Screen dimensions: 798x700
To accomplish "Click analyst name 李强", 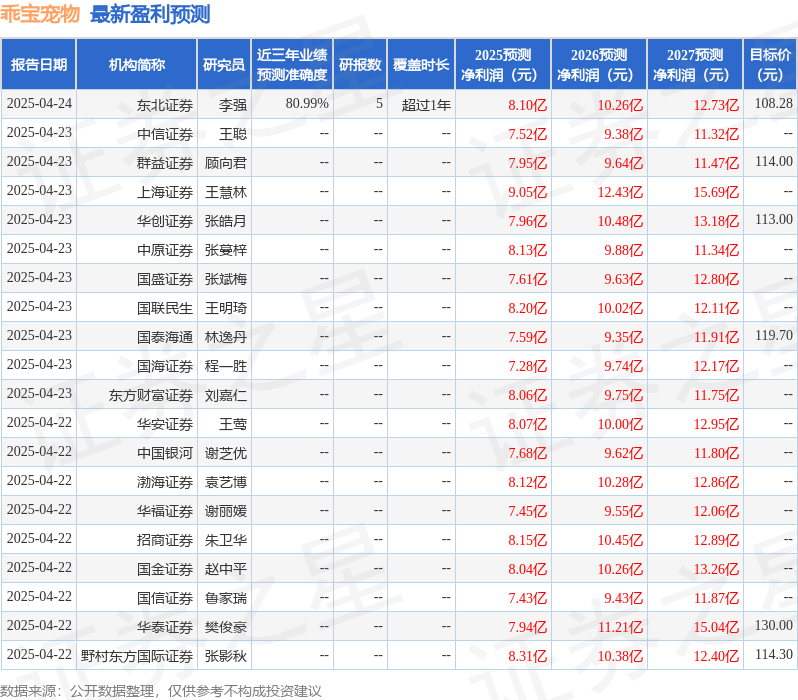I will pos(233,105).
